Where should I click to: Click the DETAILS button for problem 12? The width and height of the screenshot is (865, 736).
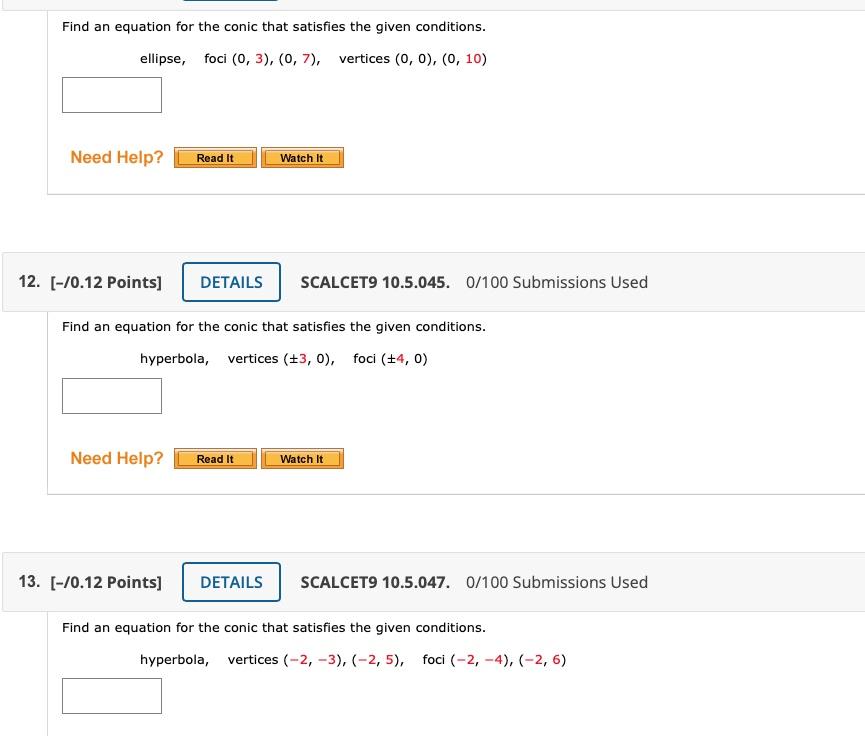tap(231, 282)
